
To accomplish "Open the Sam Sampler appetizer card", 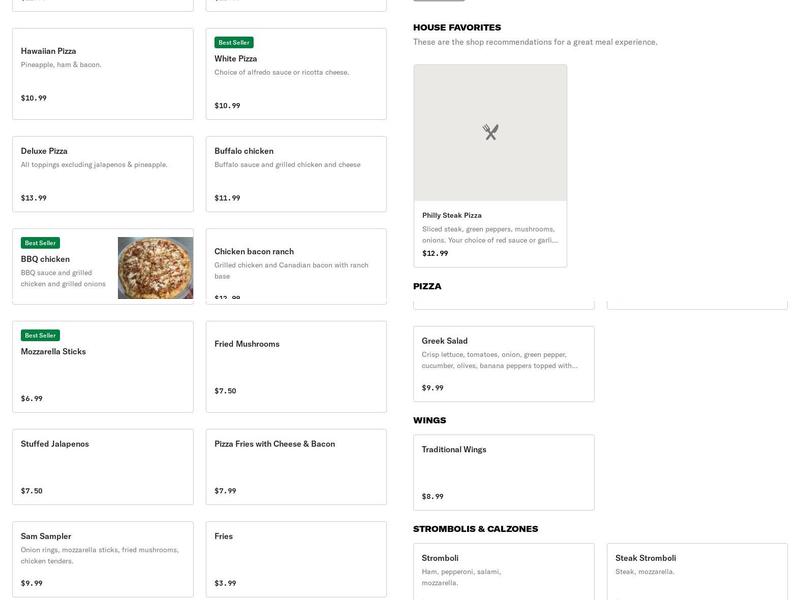I will [103, 559].
